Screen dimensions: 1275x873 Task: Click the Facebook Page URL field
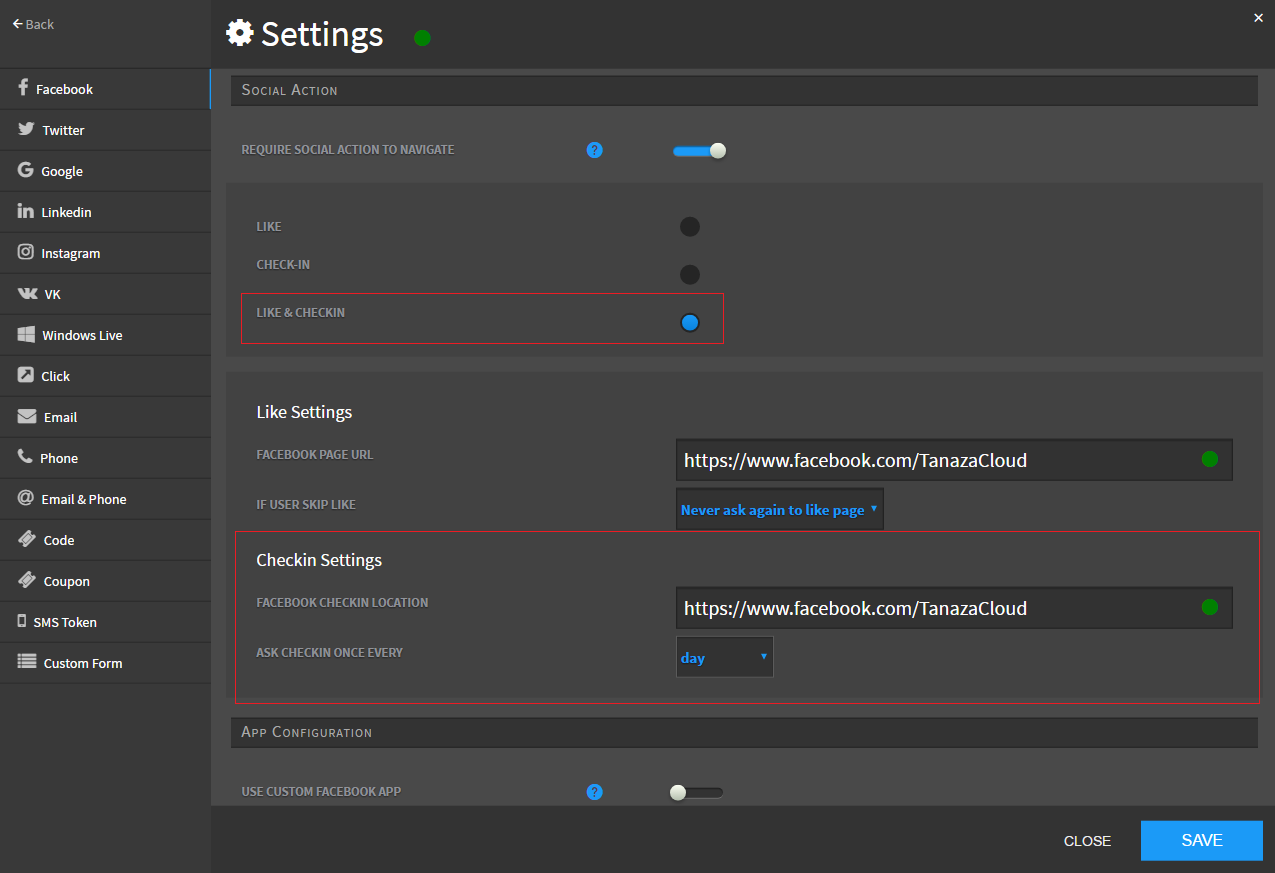[x=935, y=460]
